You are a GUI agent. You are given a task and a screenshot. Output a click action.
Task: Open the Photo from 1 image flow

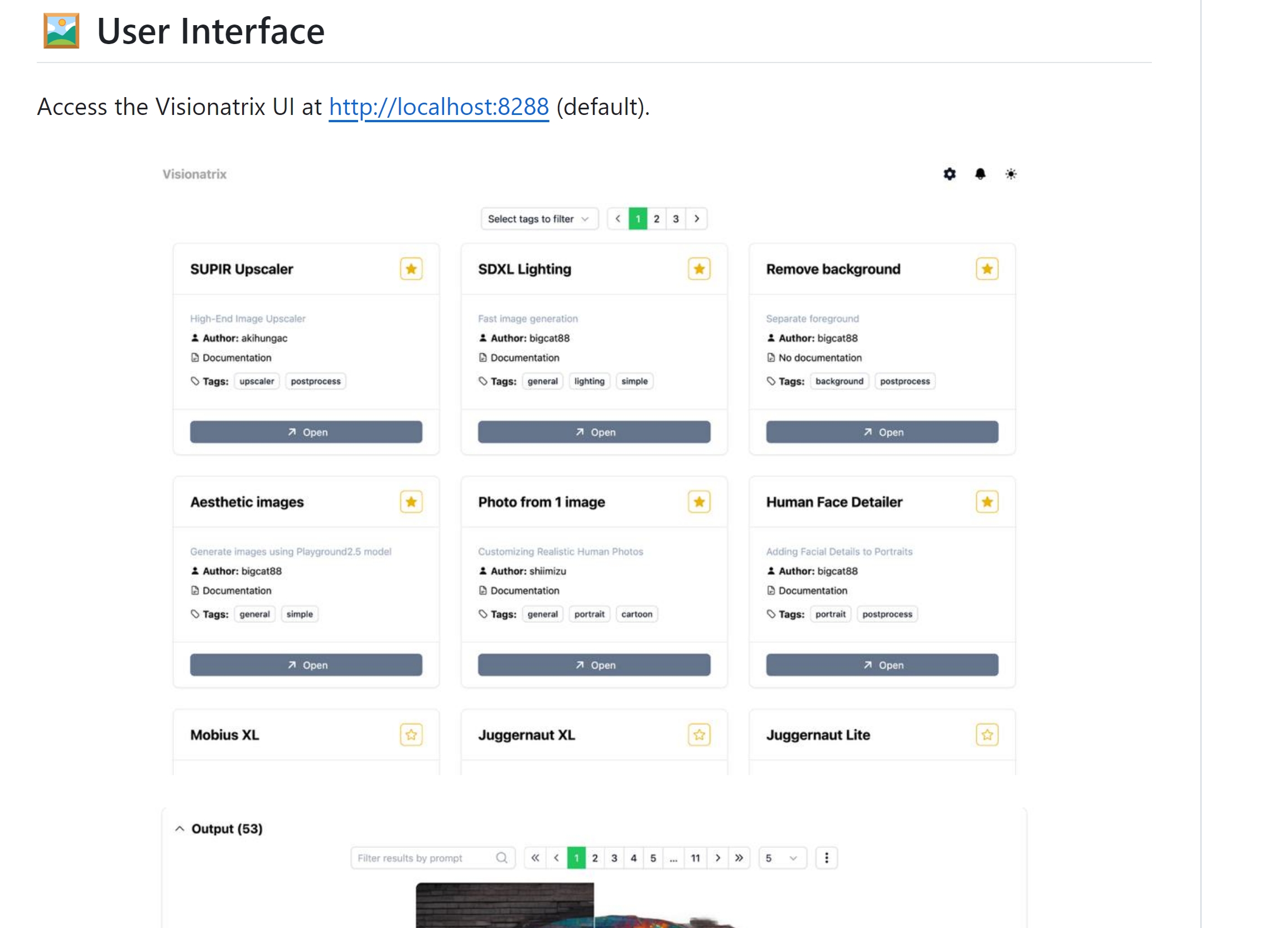(x=594, y=665)
